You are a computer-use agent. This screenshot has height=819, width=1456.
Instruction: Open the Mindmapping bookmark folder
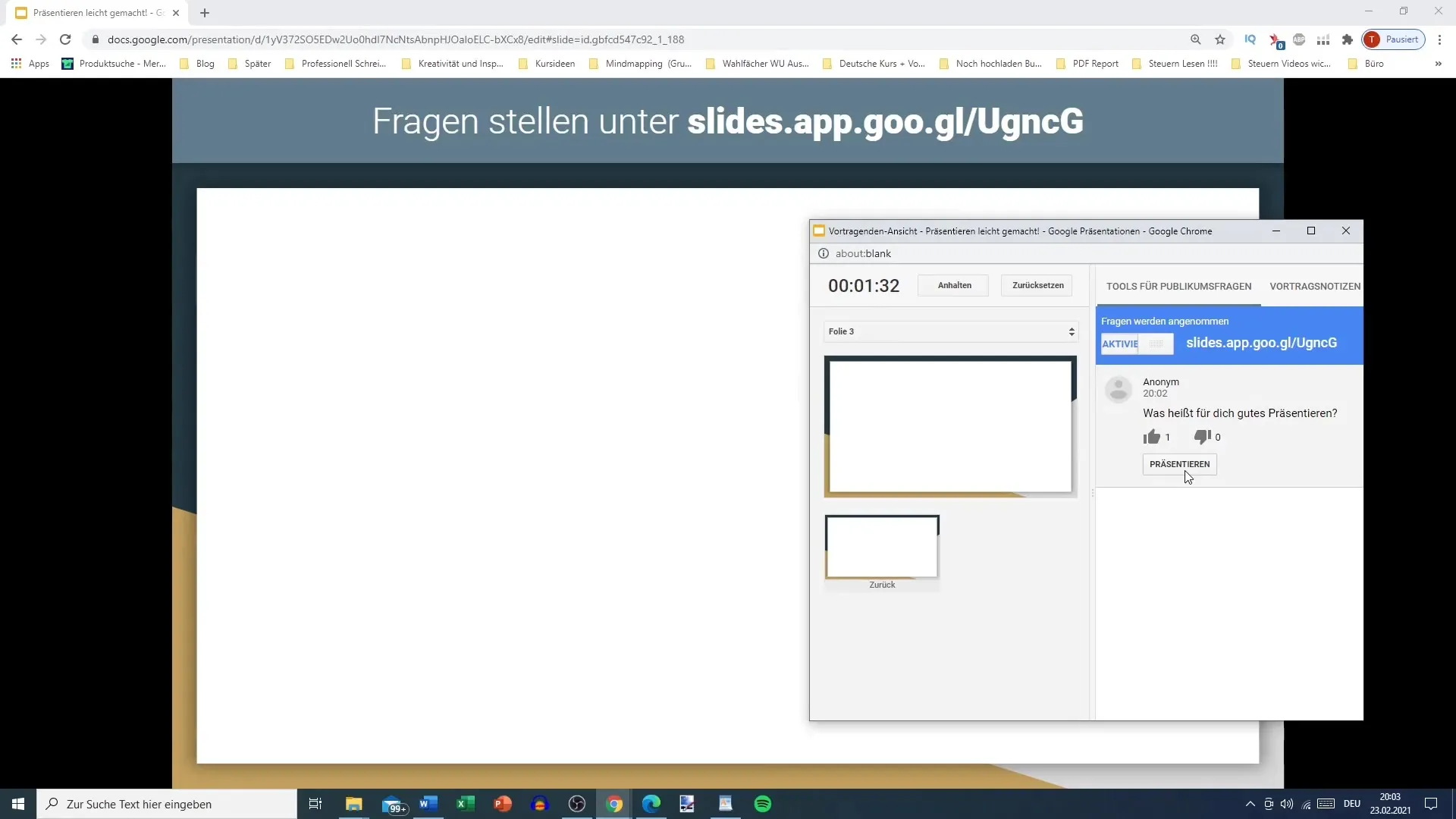click(640, 64)
